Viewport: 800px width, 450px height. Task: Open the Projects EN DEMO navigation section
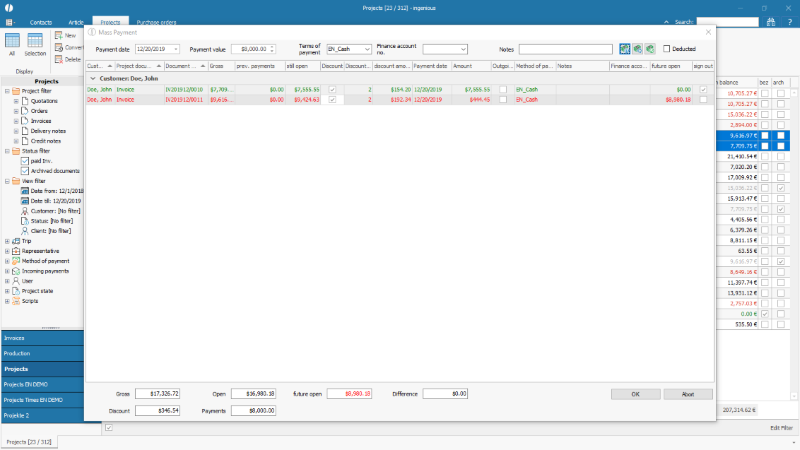coord(42,384)
